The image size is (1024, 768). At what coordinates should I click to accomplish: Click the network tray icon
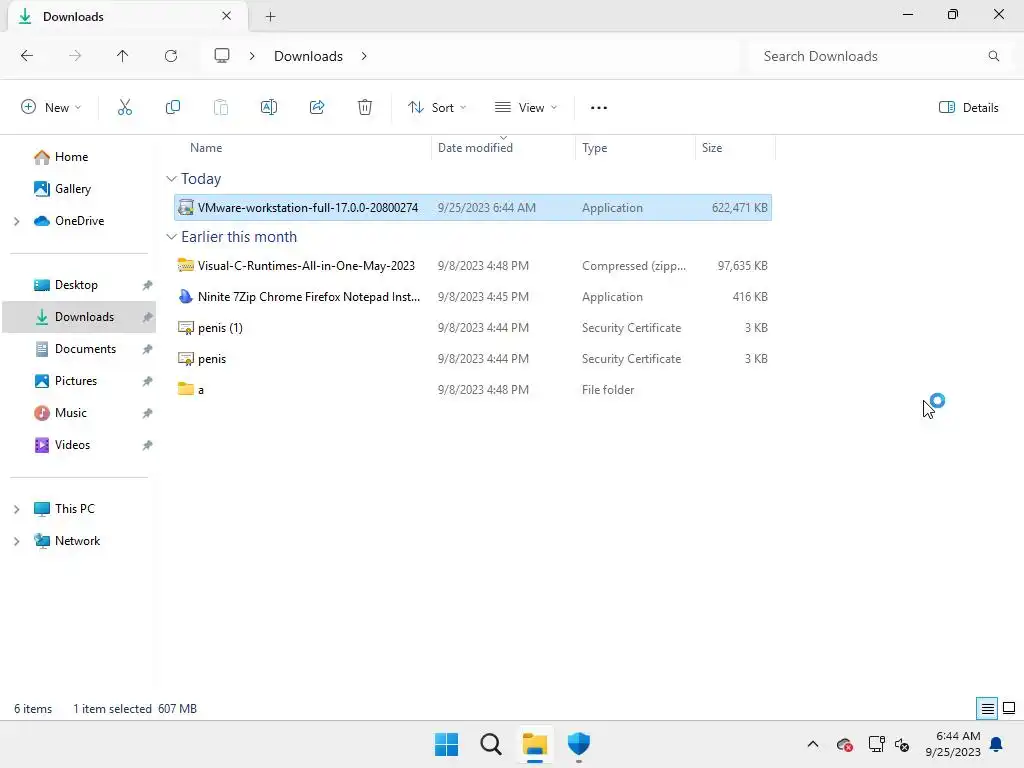[x=876, y=744]
